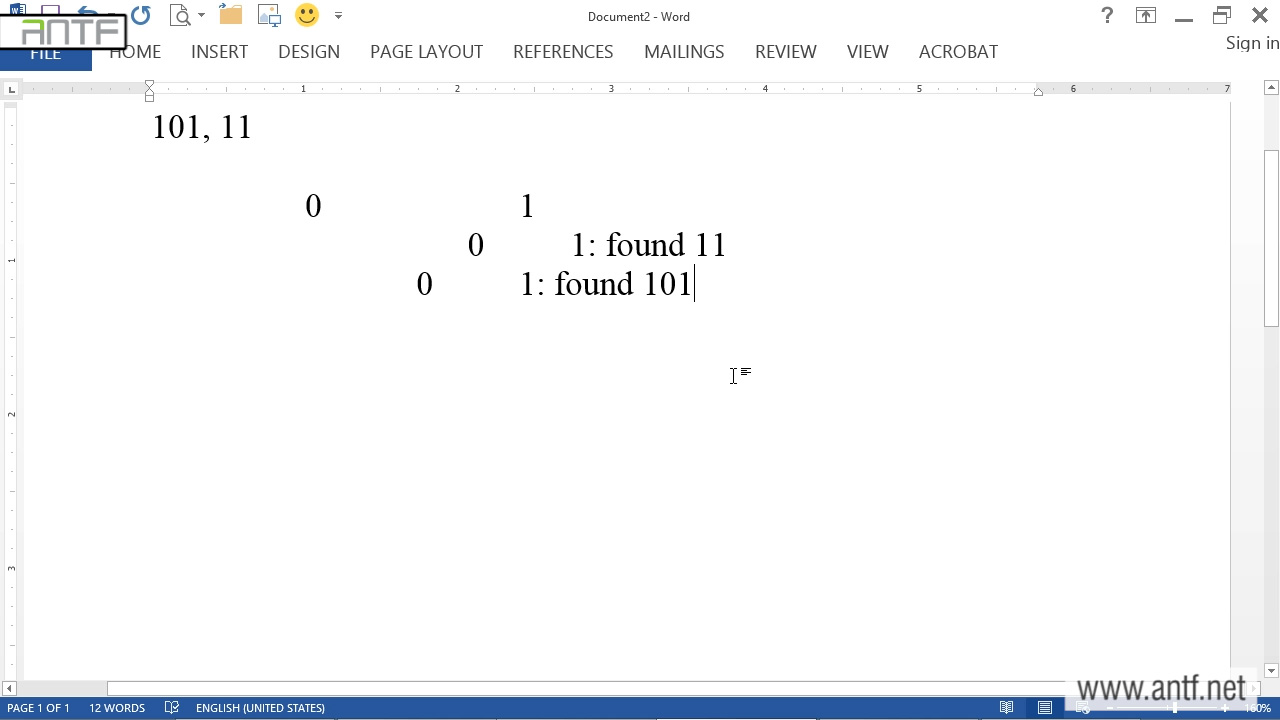Viewport: 1280px width, 720px height.
Task: Switch to Web Layout view
Action: tap(1083, 708)
